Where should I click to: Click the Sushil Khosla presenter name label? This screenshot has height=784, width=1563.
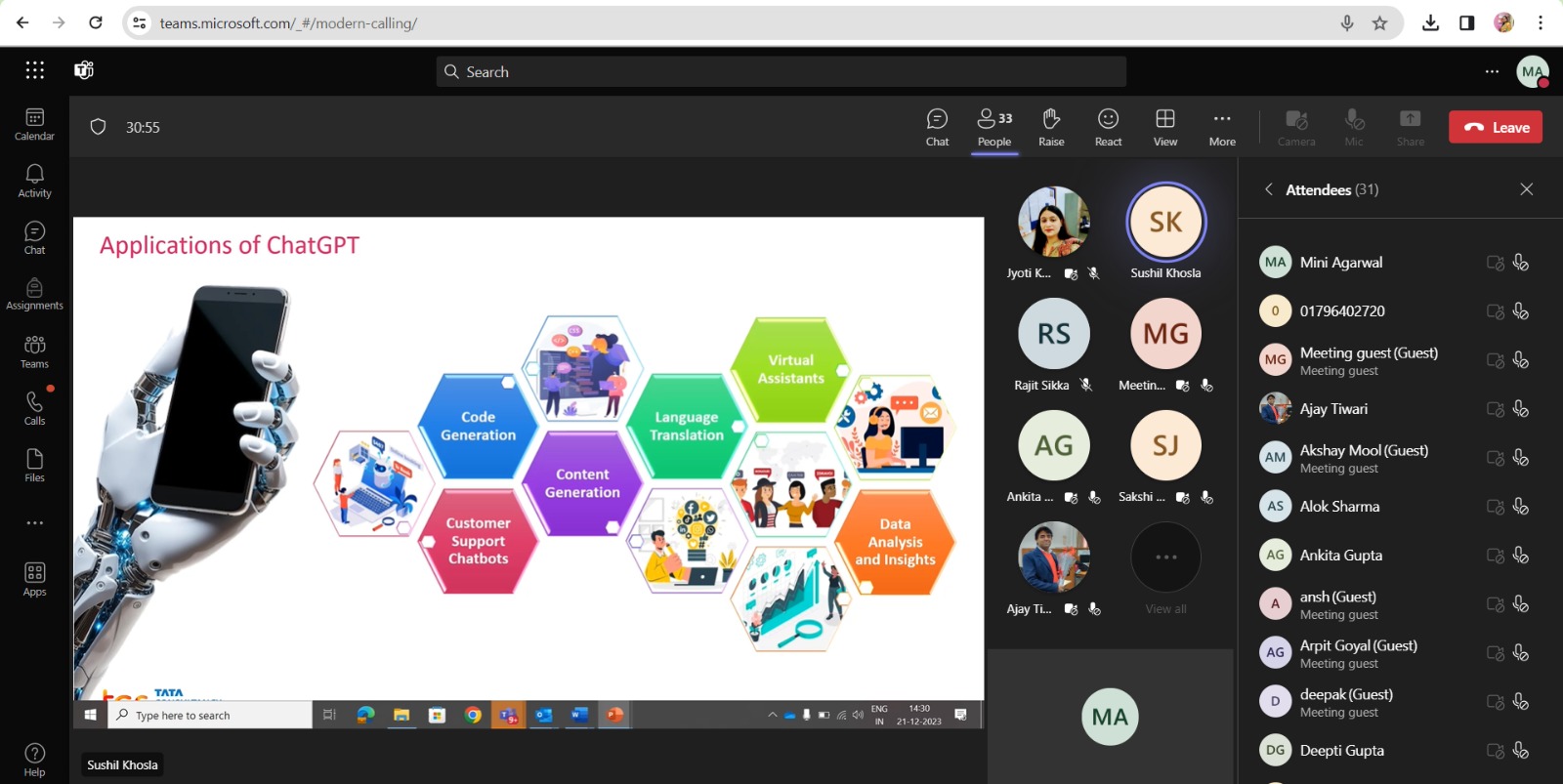[x=122, y=765]
